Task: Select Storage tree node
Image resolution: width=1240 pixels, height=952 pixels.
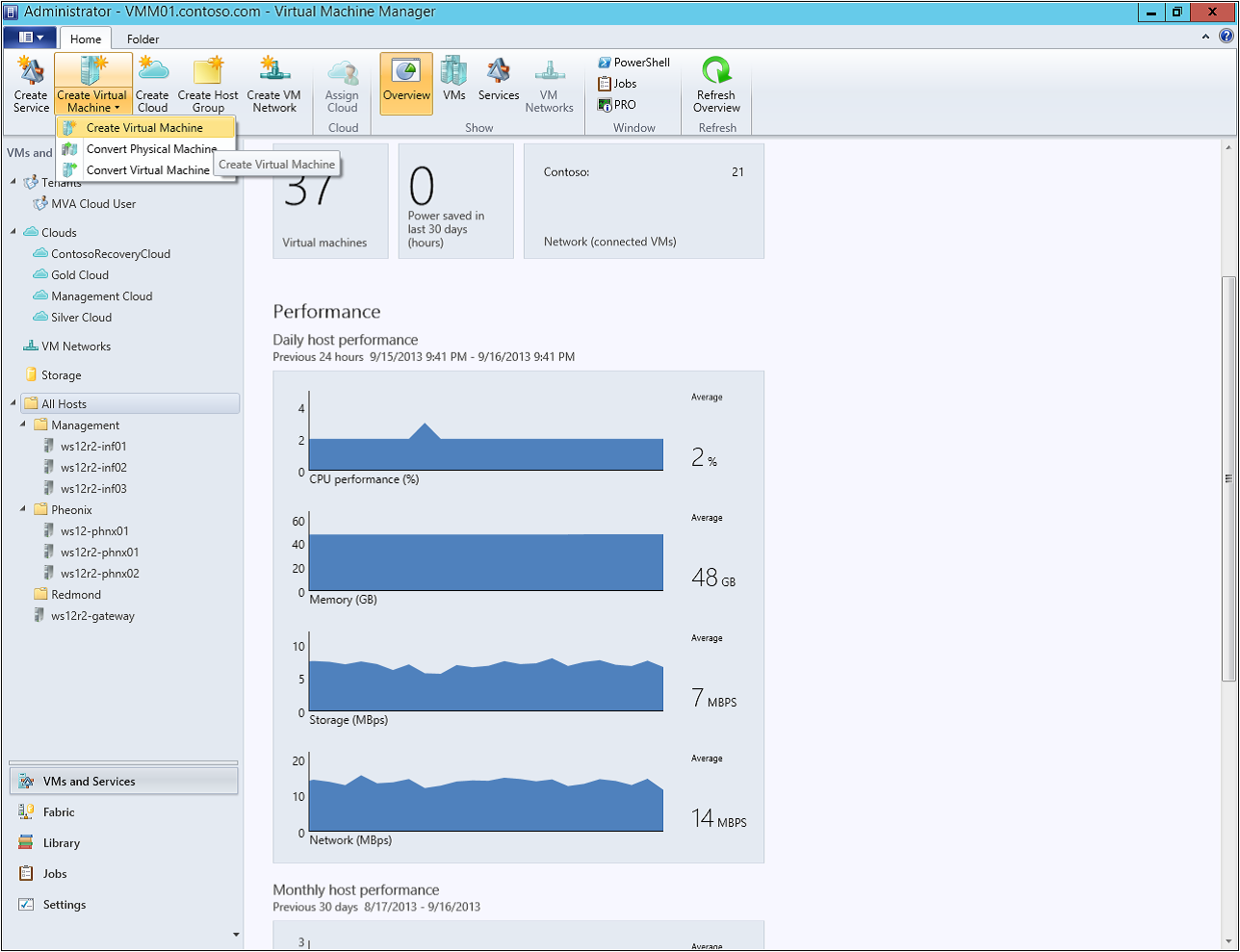Action: (x=62, y=375)
